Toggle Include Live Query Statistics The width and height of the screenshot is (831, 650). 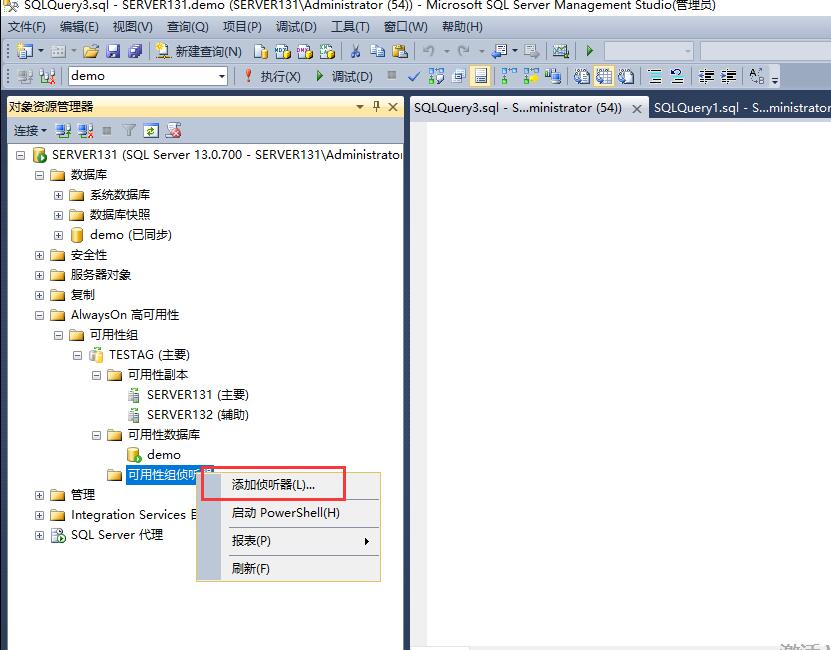[x=531, y=76]
